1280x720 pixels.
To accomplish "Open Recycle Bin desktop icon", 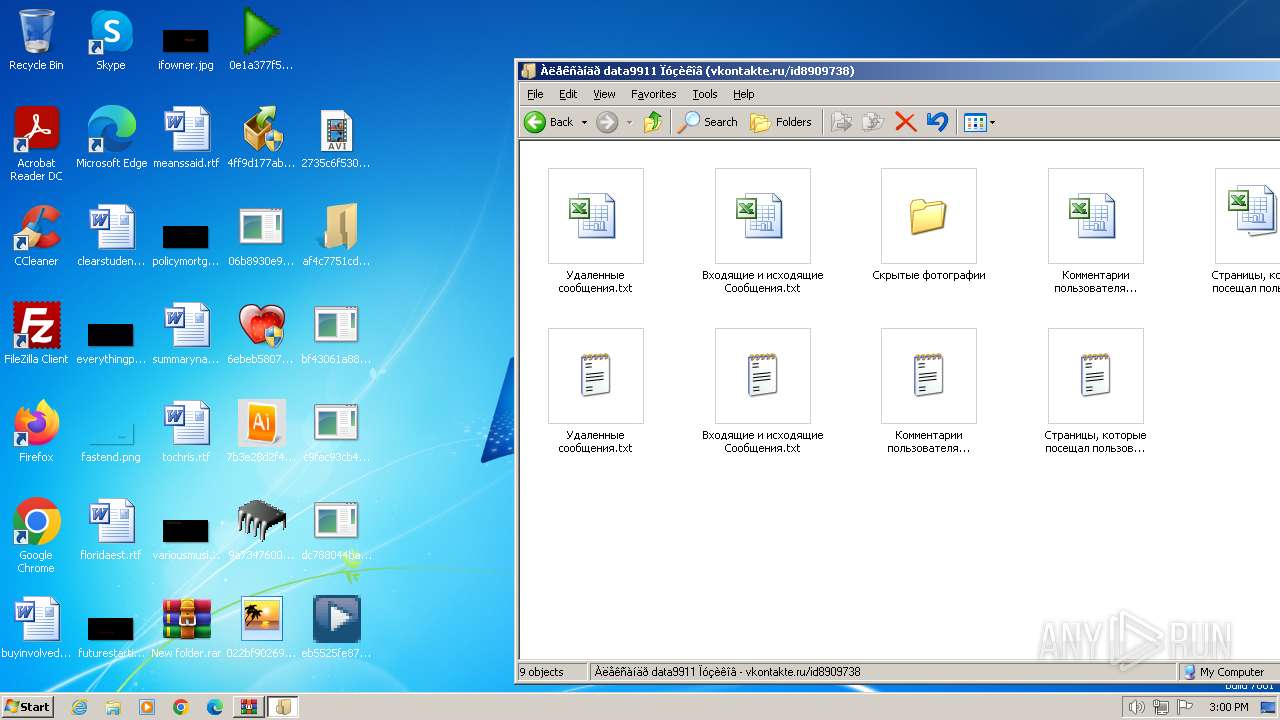I will tap(36, 40).
